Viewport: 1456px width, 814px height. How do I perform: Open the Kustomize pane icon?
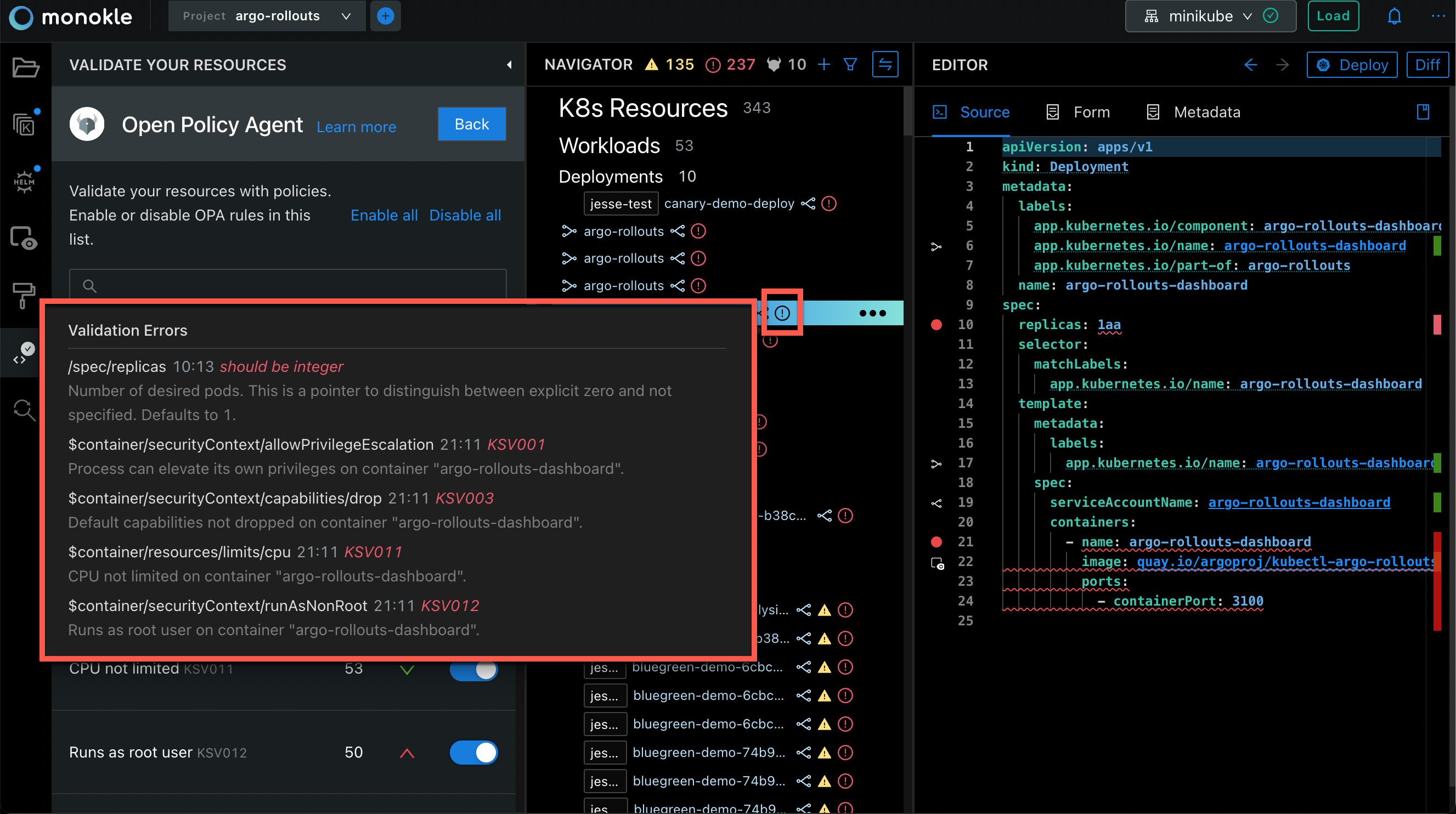pos(25,125)
